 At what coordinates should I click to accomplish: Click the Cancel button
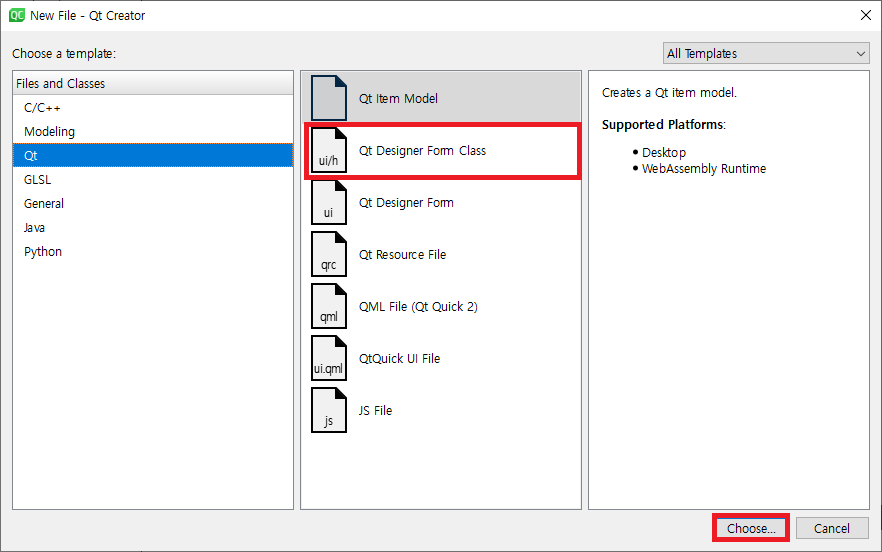(832, 528)
